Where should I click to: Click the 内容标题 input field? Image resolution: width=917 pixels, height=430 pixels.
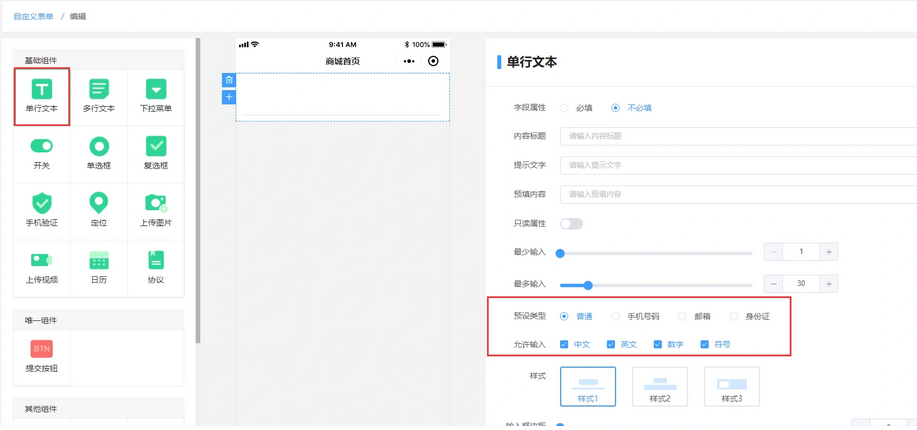tap(738, 136)
